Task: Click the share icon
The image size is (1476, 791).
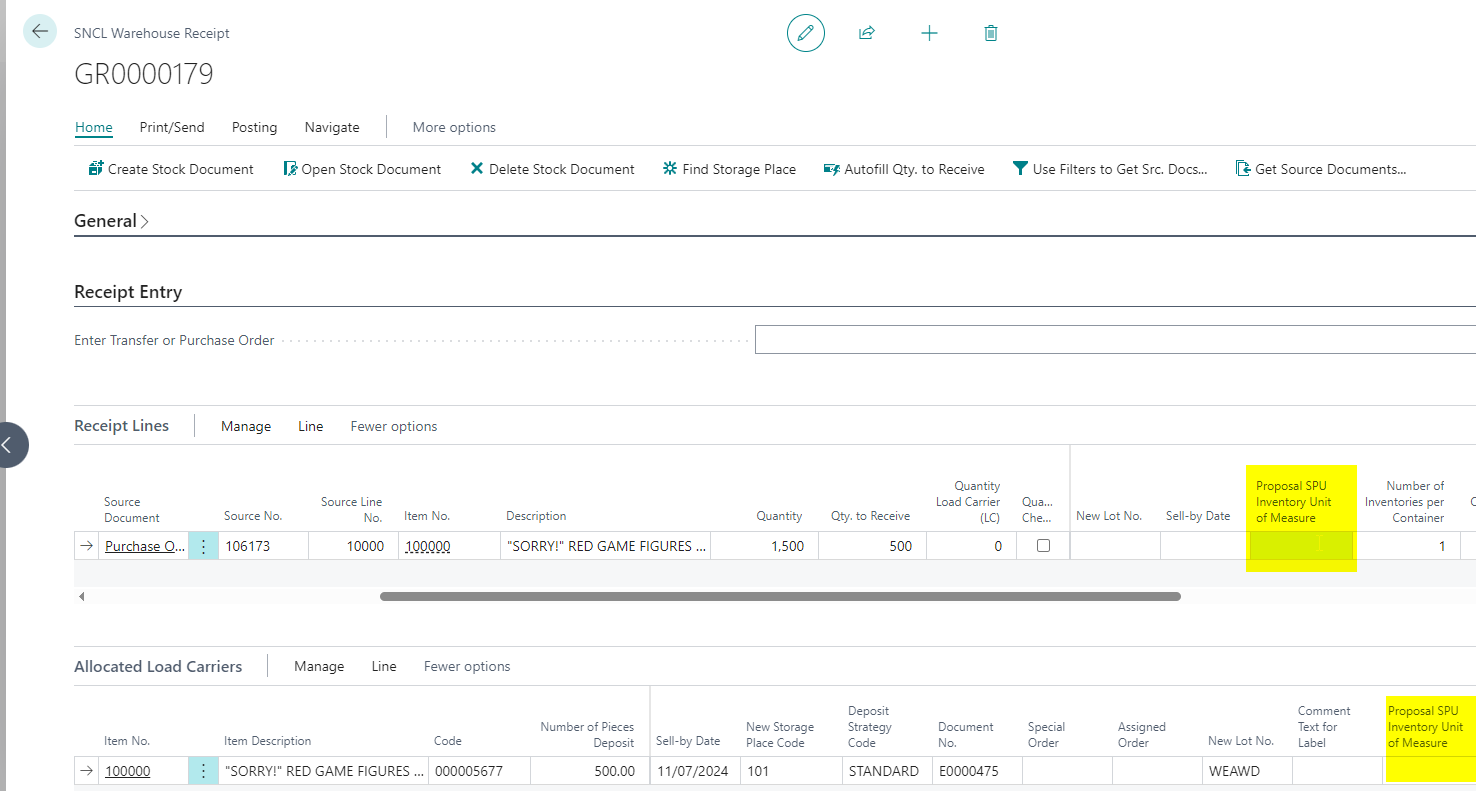Action: click(867, 33)
